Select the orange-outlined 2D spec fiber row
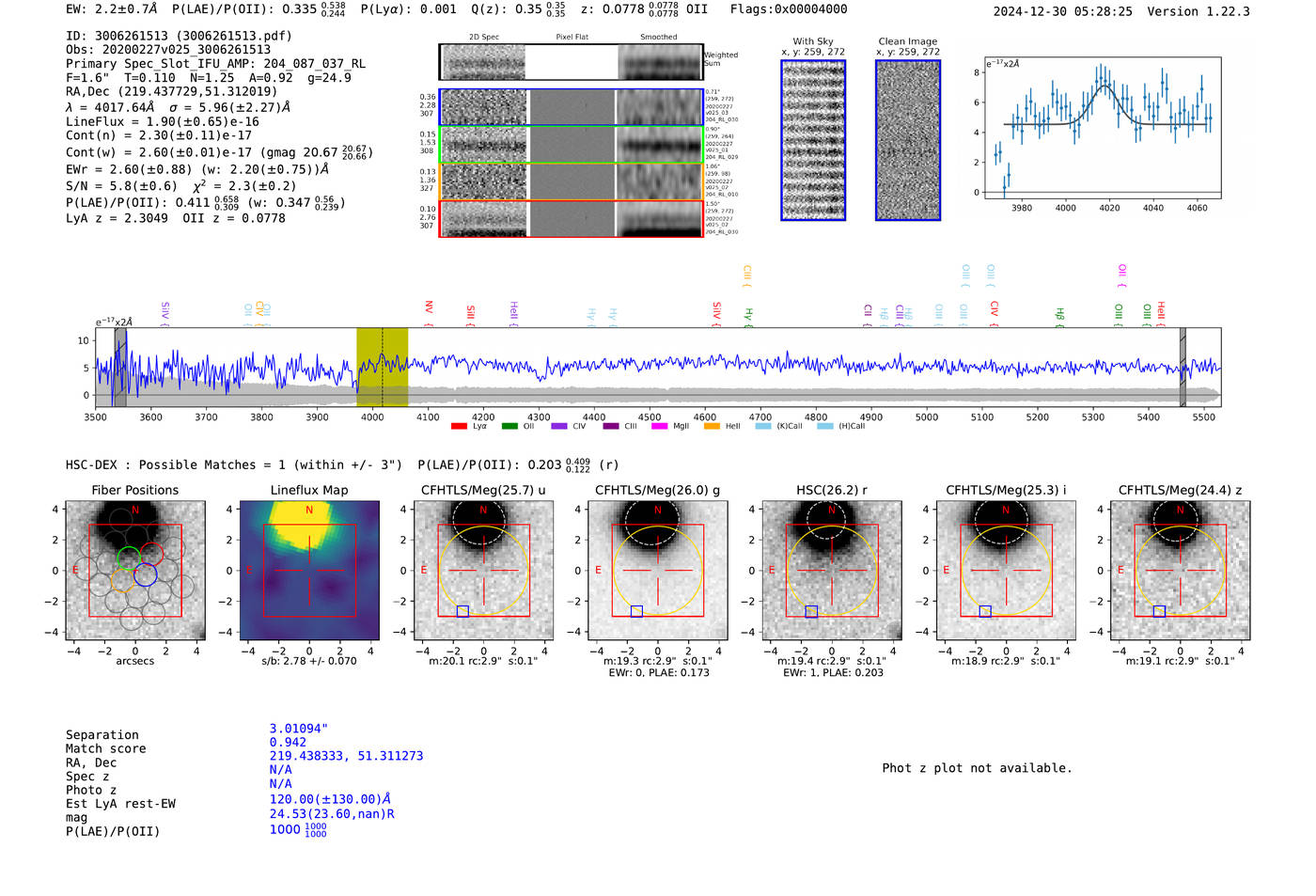The image size is (1316, 896). point(571,181)
